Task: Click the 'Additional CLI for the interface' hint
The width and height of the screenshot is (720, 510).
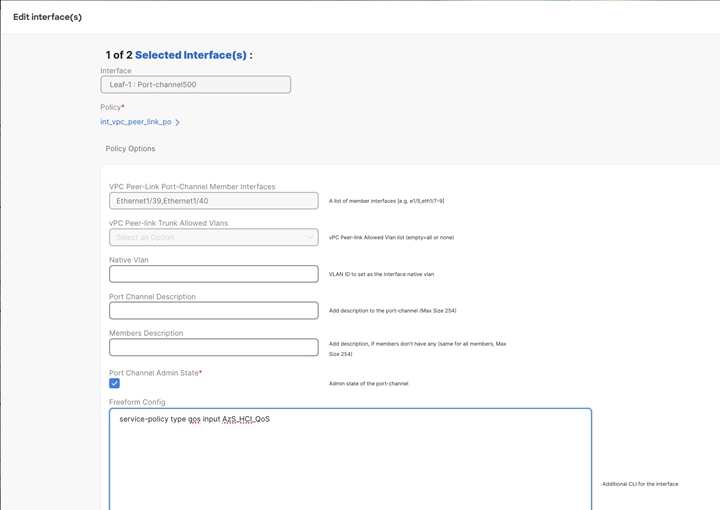Action: click(640, 484)
